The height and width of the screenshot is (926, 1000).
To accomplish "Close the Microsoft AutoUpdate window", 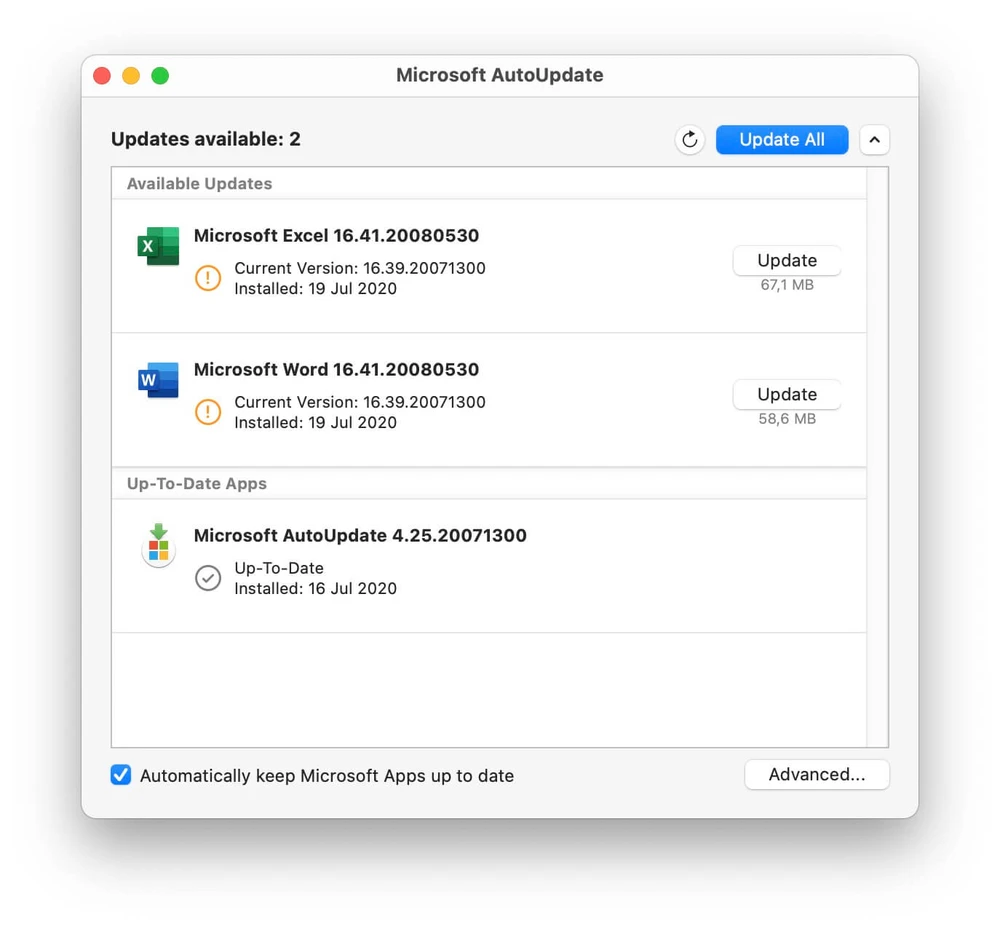I will [x=102, y=76].
